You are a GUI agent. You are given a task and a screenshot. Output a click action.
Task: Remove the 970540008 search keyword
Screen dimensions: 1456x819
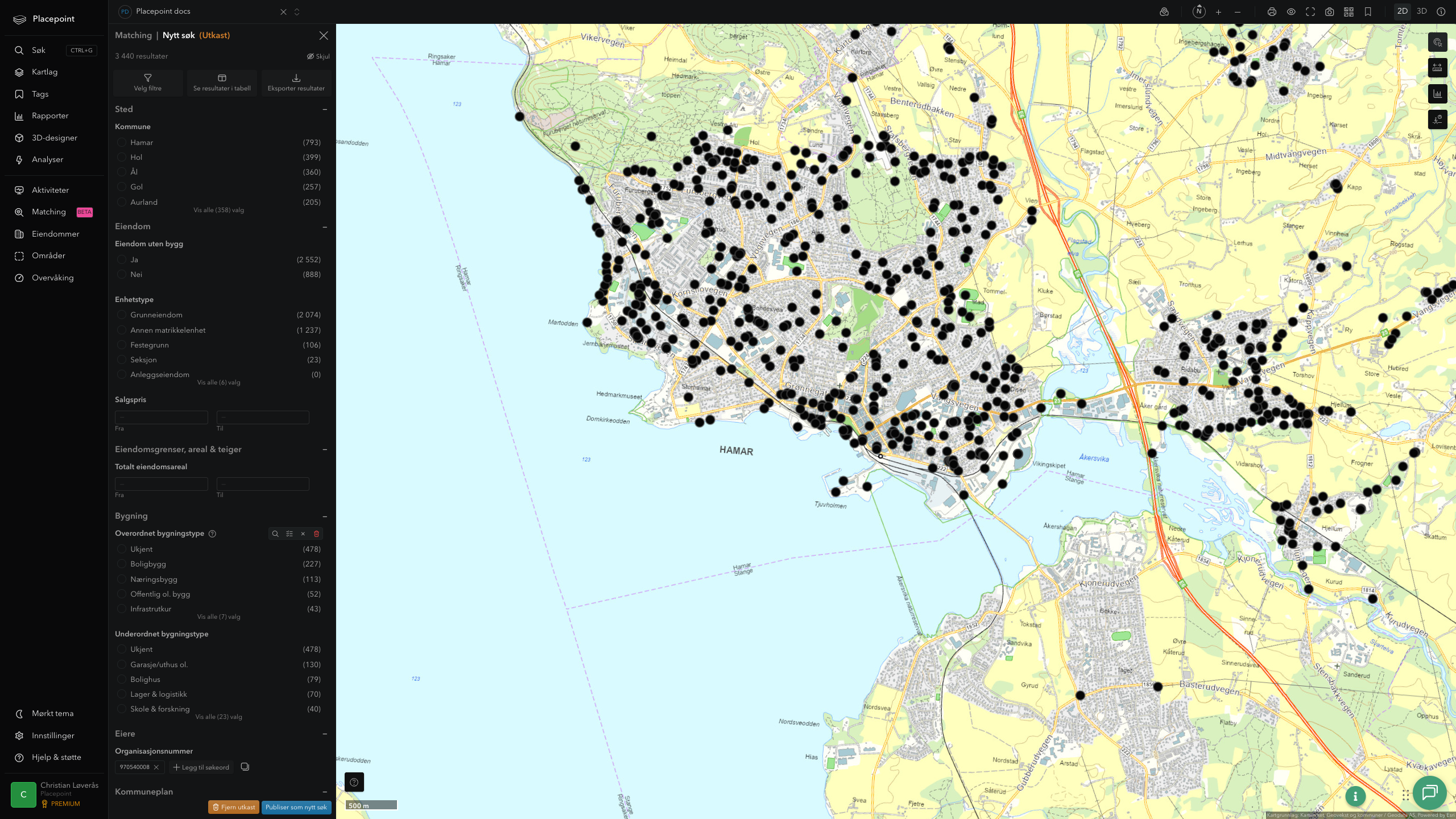pyautogui.click(x=156, y=767)
